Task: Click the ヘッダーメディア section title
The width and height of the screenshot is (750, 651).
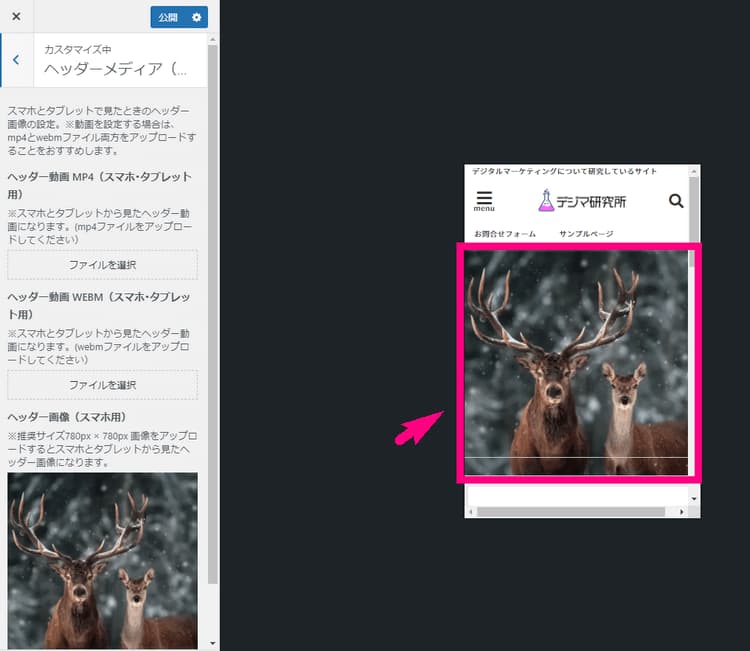Action: tap(115, 69)
